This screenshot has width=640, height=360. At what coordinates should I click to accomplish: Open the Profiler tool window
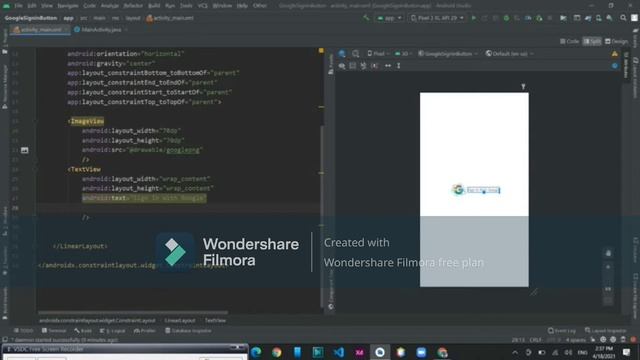[145, 331]
